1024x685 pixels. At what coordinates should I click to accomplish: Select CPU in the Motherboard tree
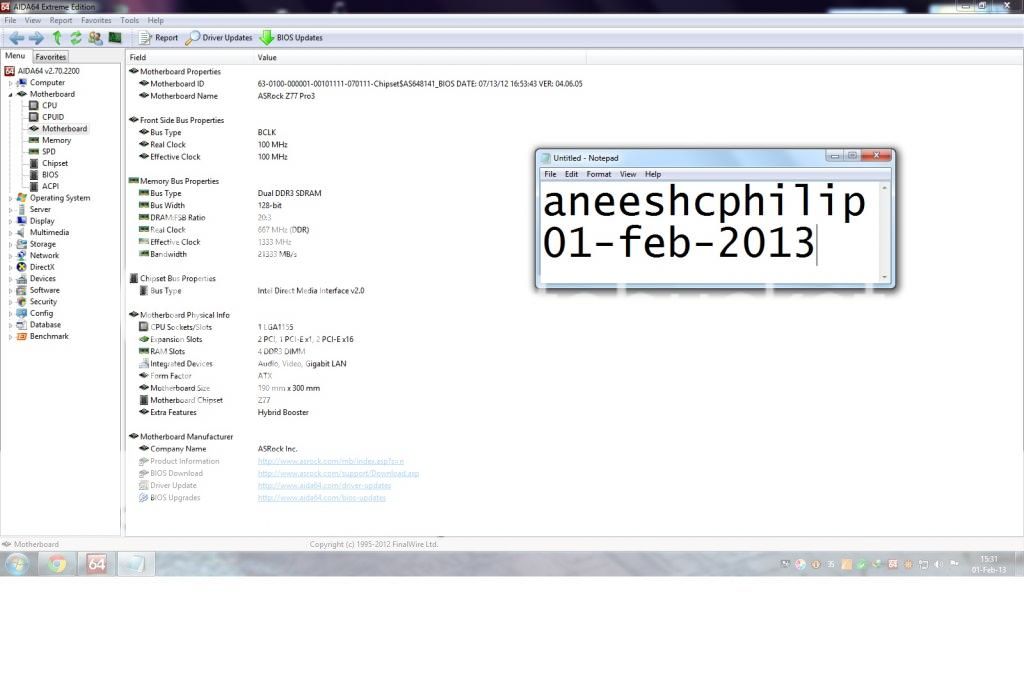click(x=50, y=105)
